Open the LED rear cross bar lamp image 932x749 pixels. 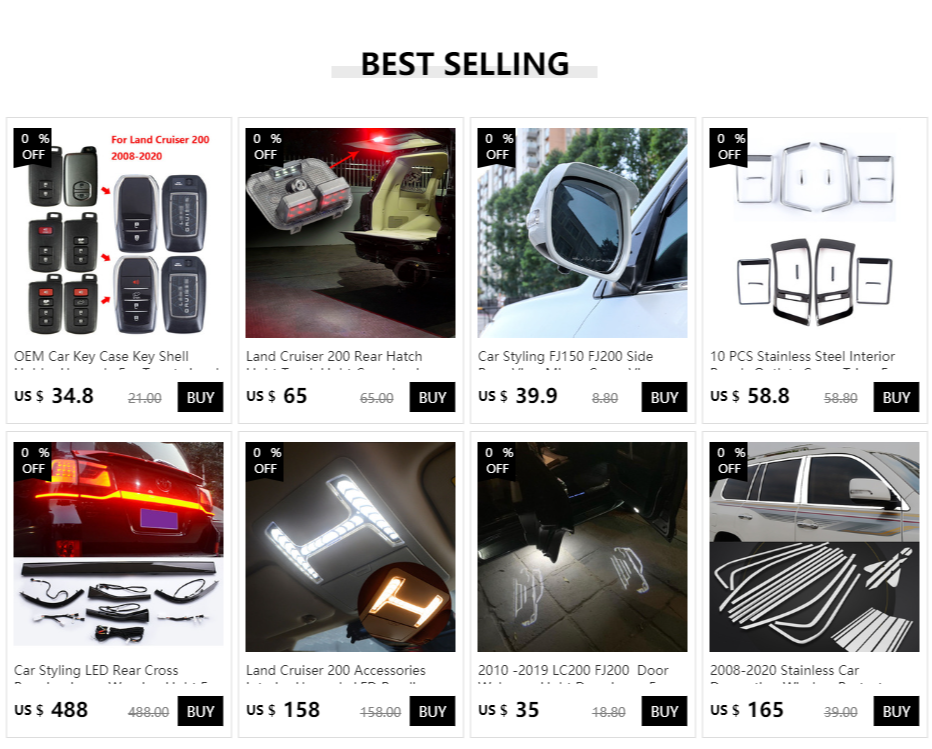118,546
